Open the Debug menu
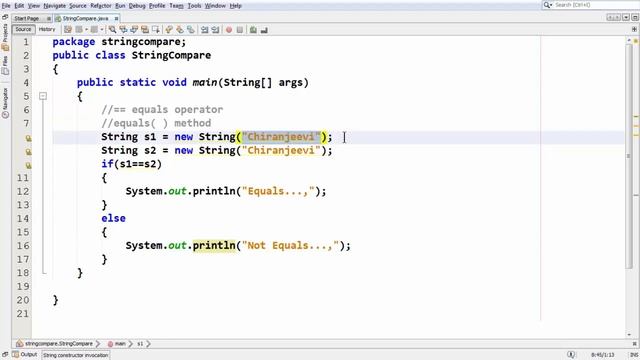640x360 pixels. [137, 6]
